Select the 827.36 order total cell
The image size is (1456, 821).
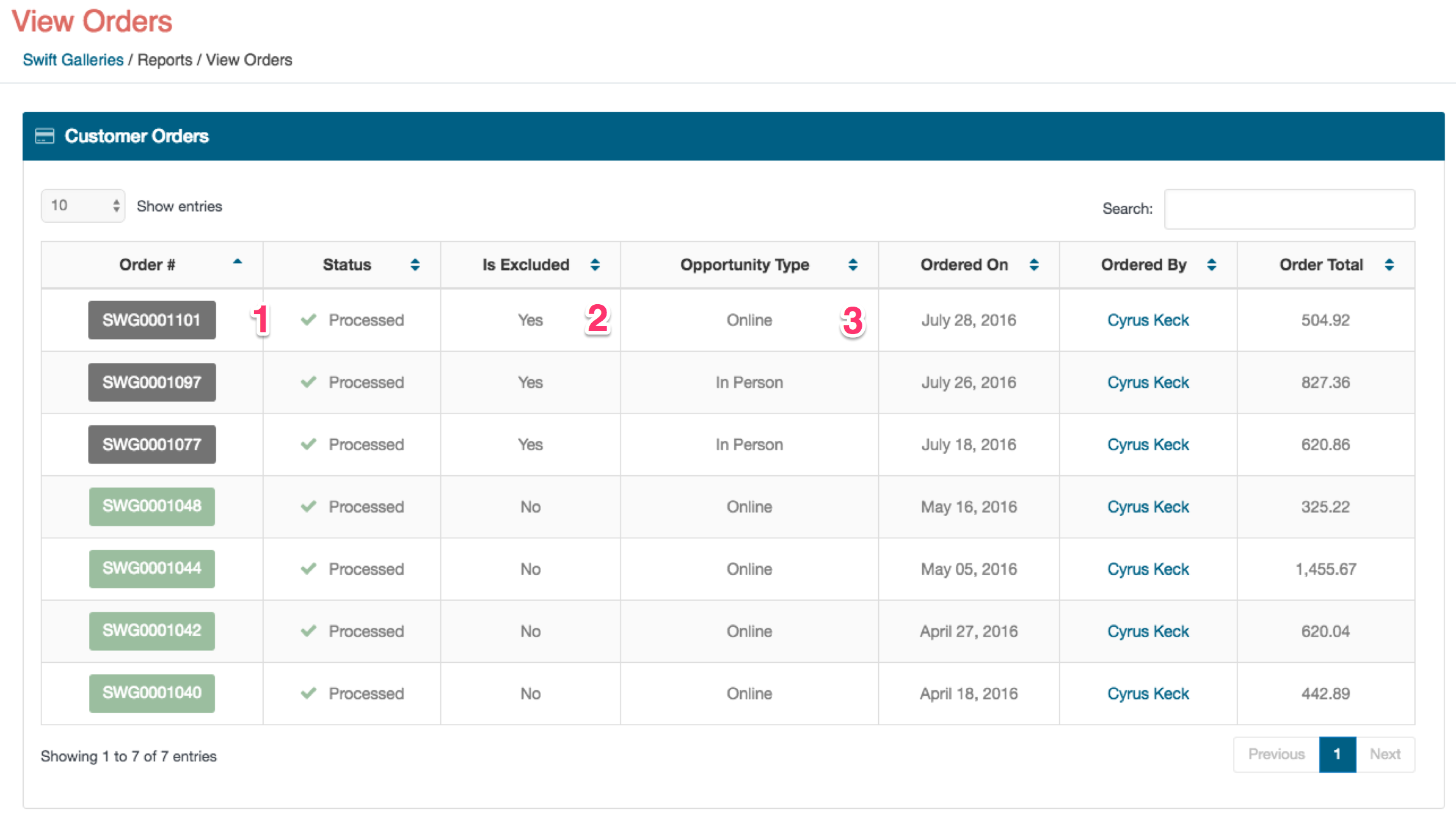point(1325,382)
